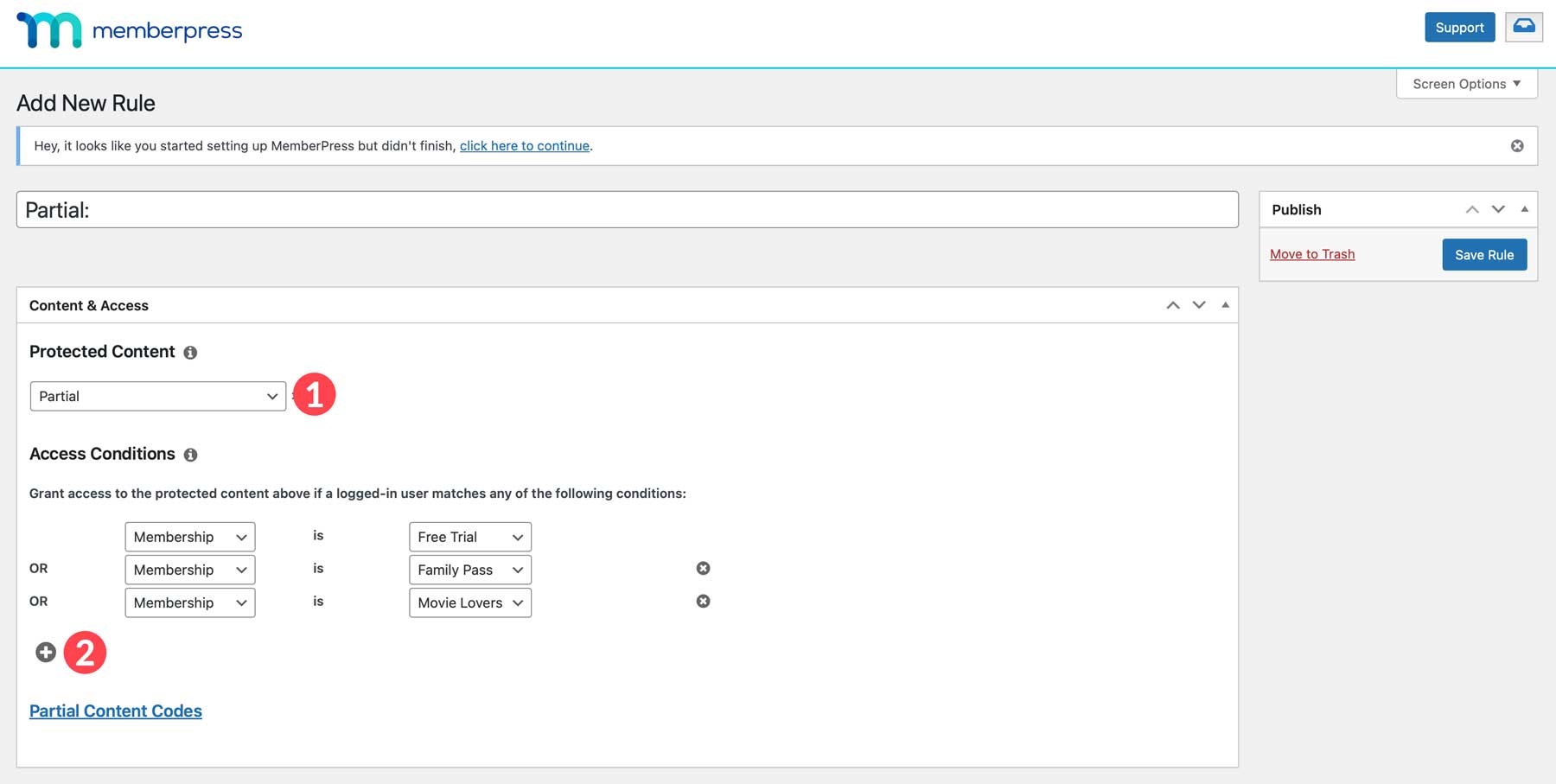
Task: Open the Partial protected content dropdown
Action: (x=157, y=396)
